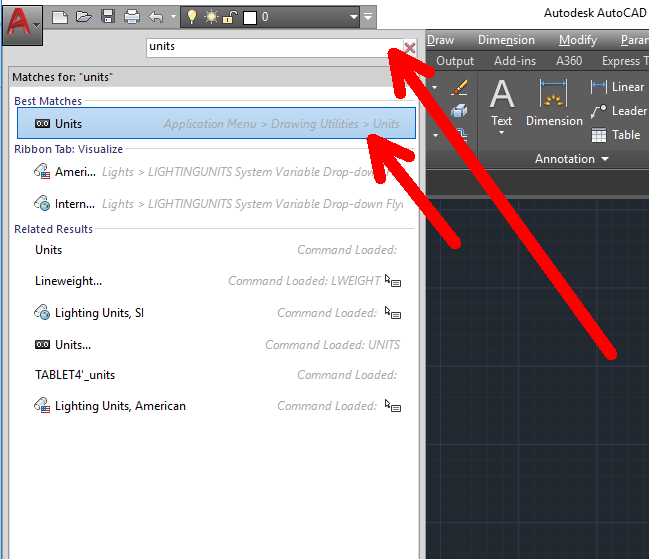649x559 pixels.
Task: Expand the Text tool dropdown arrow
Action: click(502, 133)
